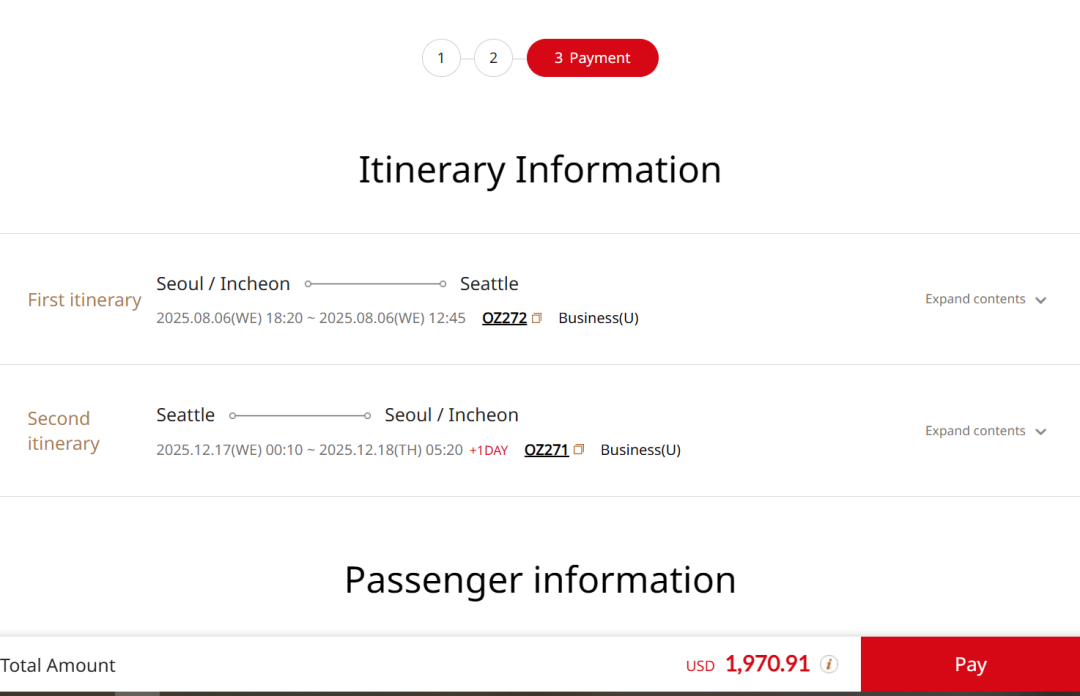
Task: Open the OZ271 flight number link
Action: point(546,450)
